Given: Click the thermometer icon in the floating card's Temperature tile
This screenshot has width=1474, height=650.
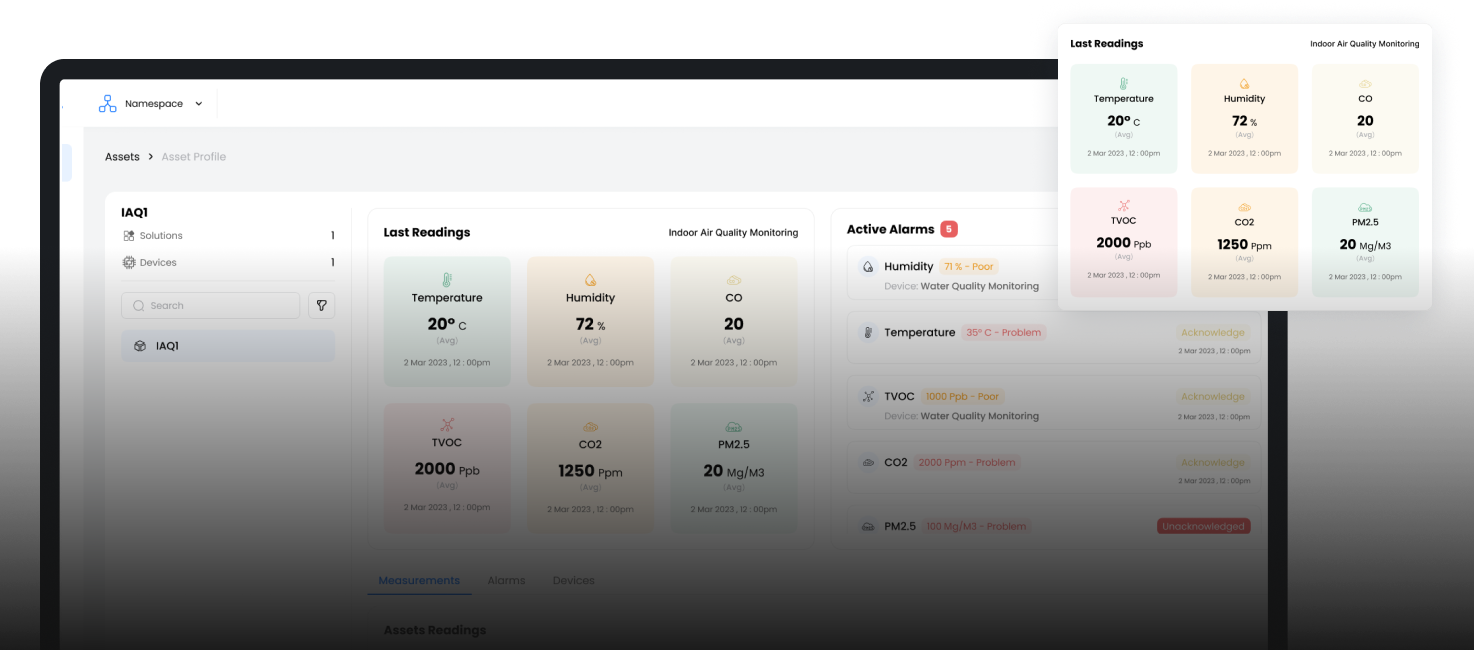Looking at the screenshot, I should (1124, 84).
